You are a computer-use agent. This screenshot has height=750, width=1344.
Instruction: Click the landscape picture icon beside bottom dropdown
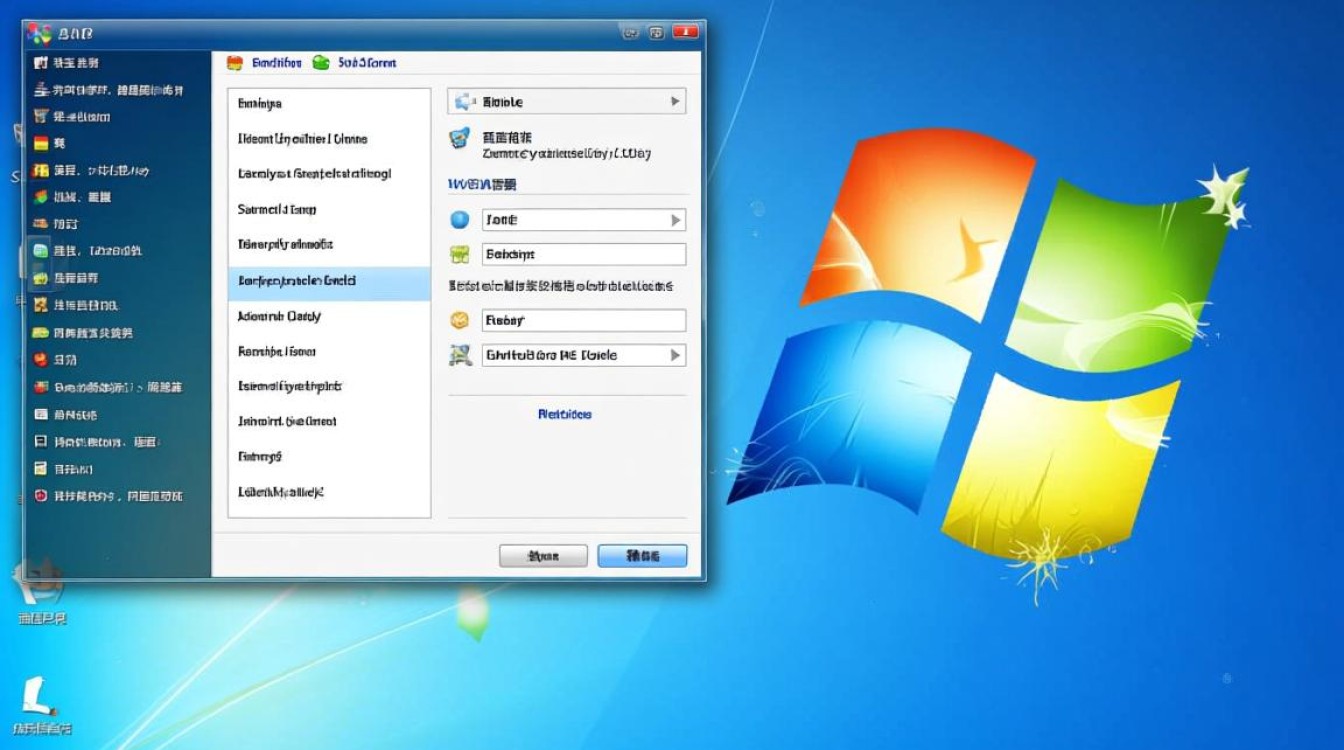[460, 355]
